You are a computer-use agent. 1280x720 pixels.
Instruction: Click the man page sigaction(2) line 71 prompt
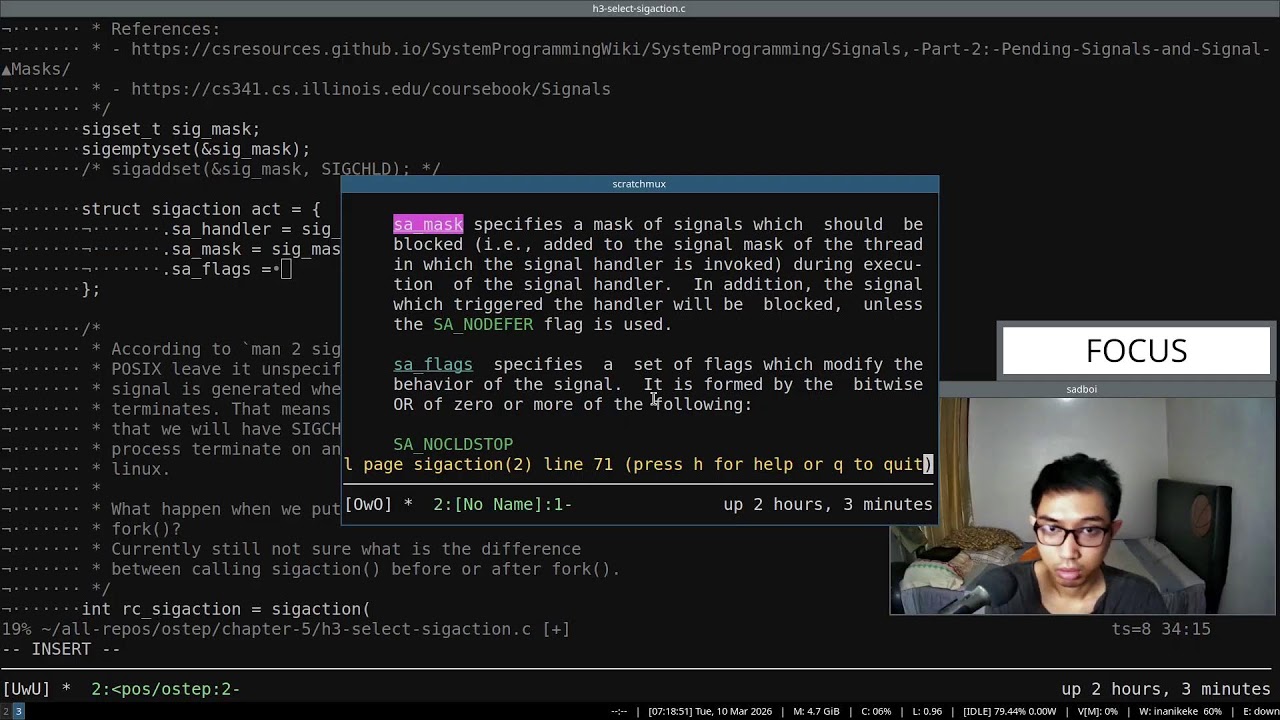(638, 465)
